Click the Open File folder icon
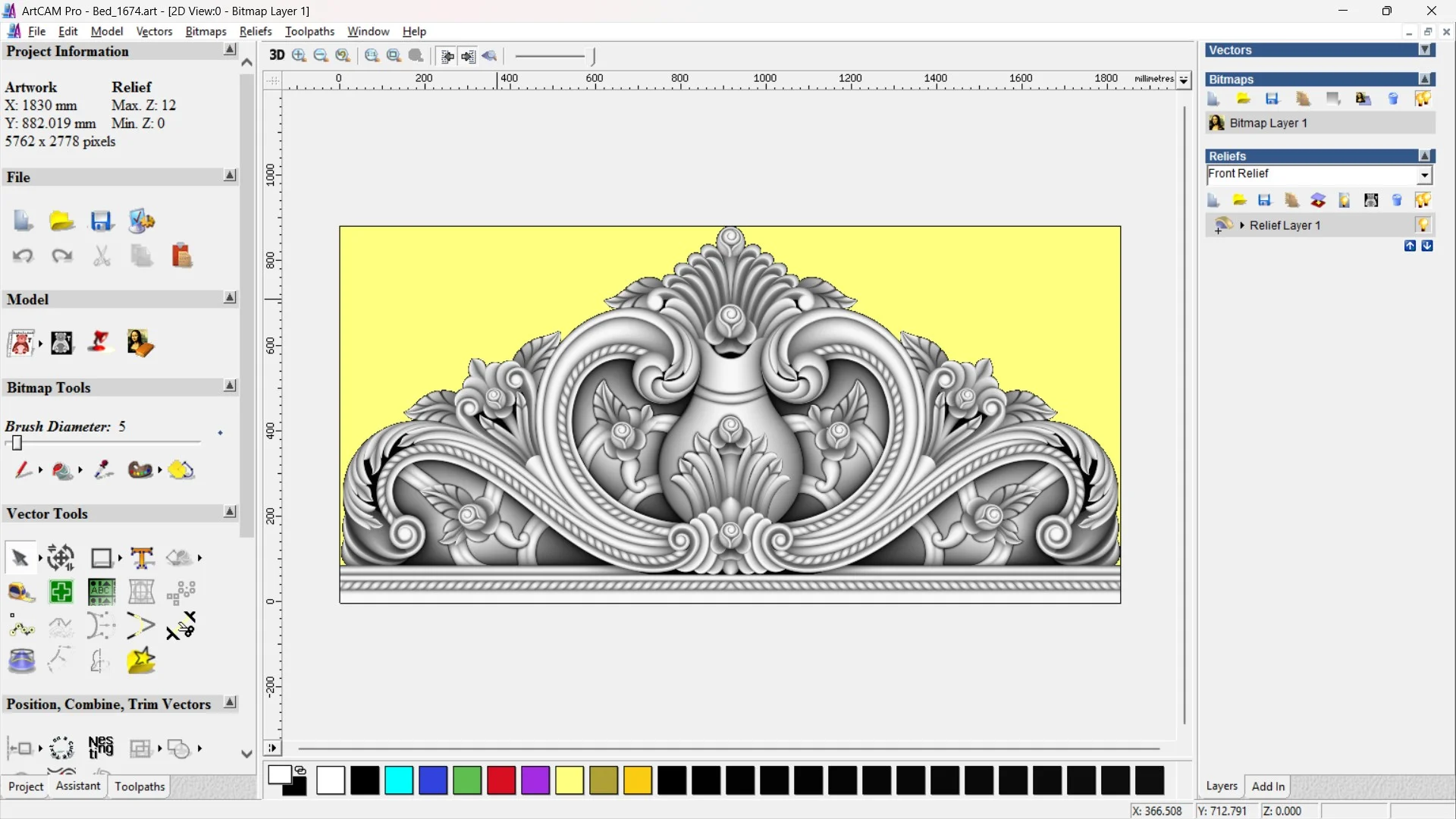 (x=61, y=221)
